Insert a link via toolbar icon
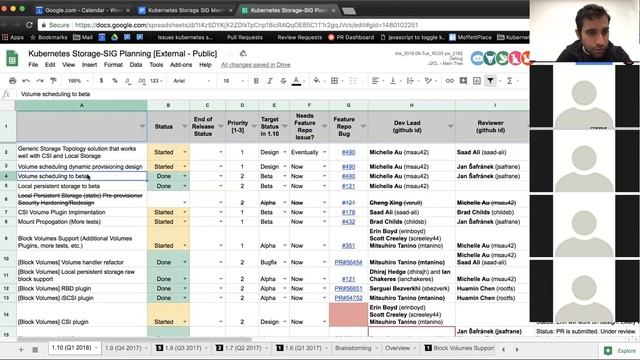This screenshot has width=640, height=360. pos(449,81)
